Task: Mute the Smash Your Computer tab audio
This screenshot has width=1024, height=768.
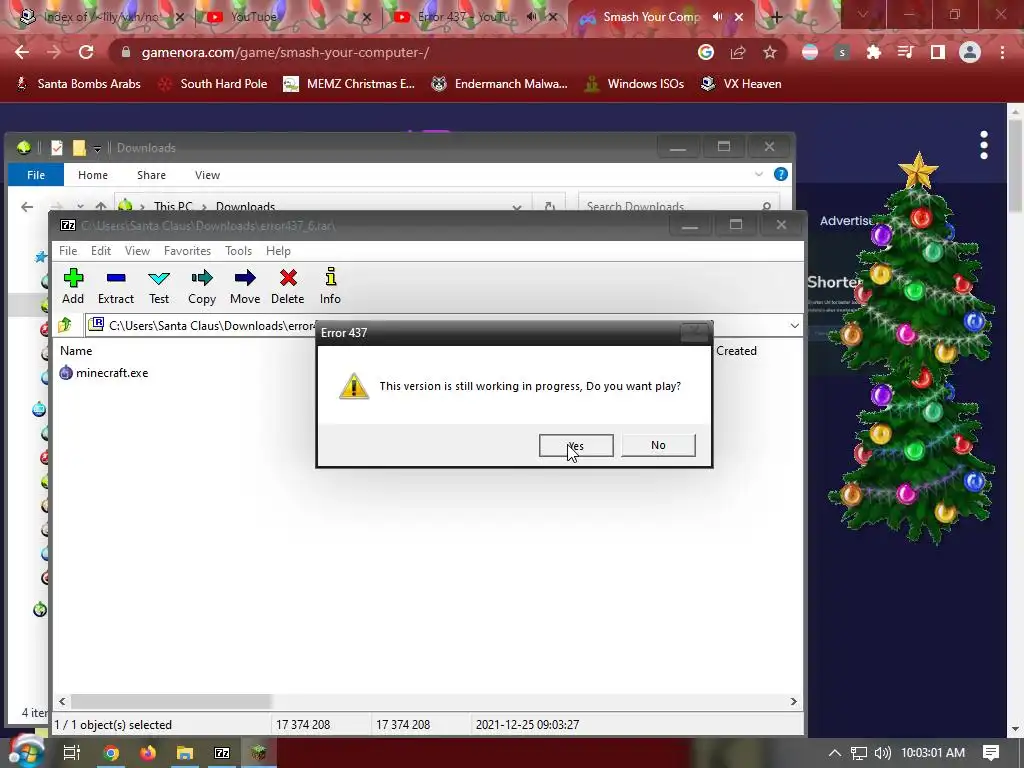Action: pyautogui.click(x=718, y=17)
